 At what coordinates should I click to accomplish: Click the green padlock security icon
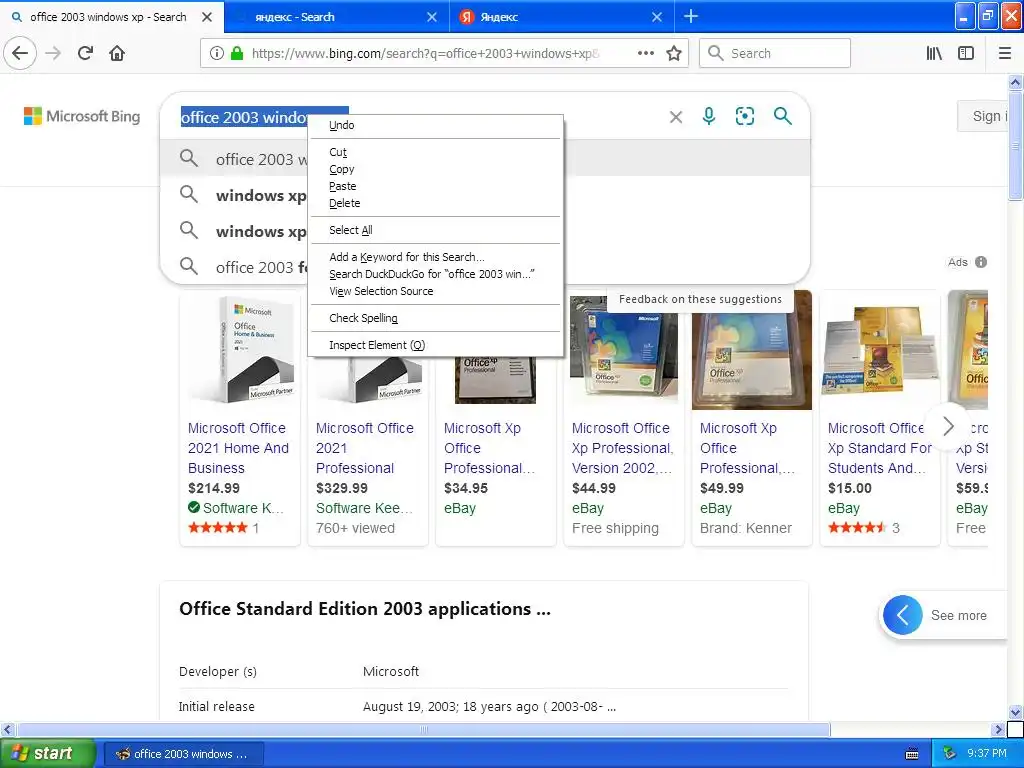(237, 54)
